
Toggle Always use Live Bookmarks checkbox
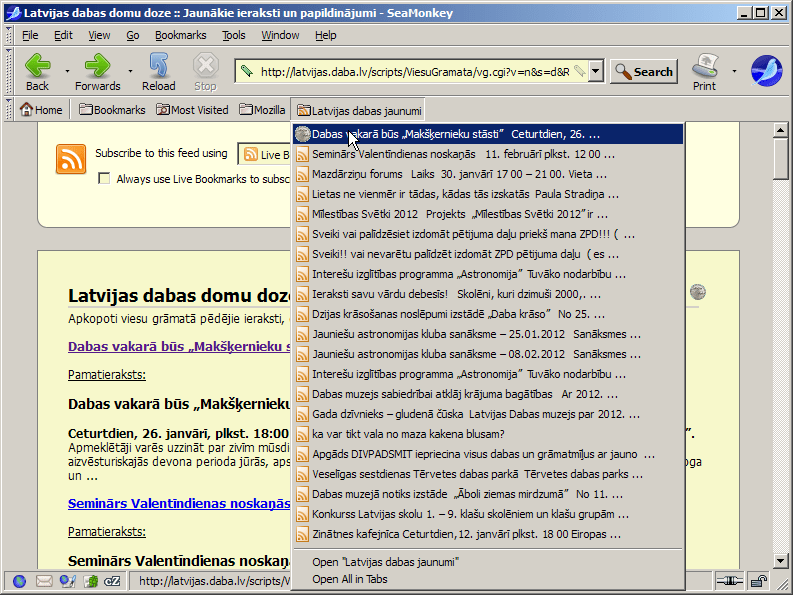[104, 178]
